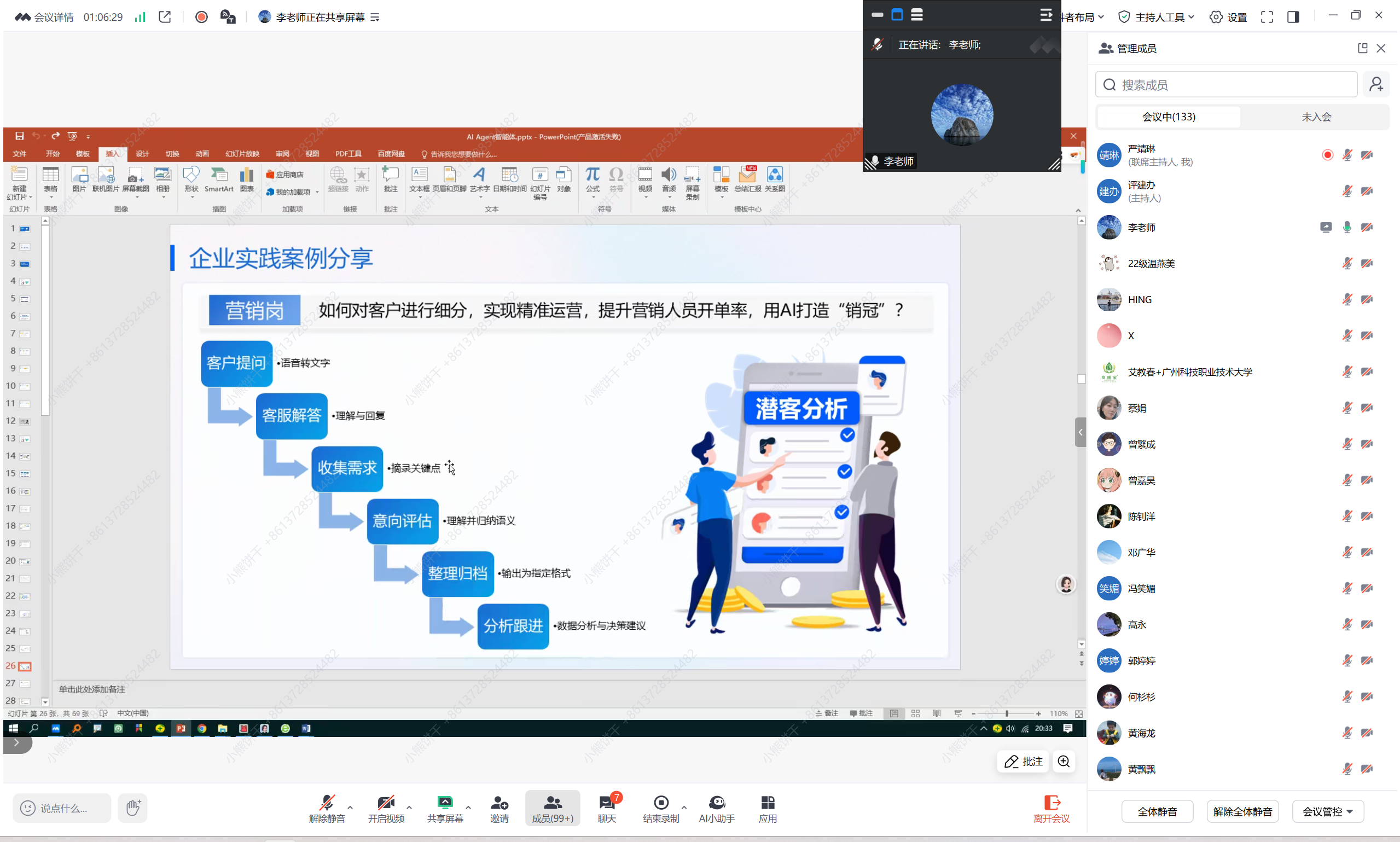
Task: Click the 全体静音 mute all button
Action: point(1157,811)
